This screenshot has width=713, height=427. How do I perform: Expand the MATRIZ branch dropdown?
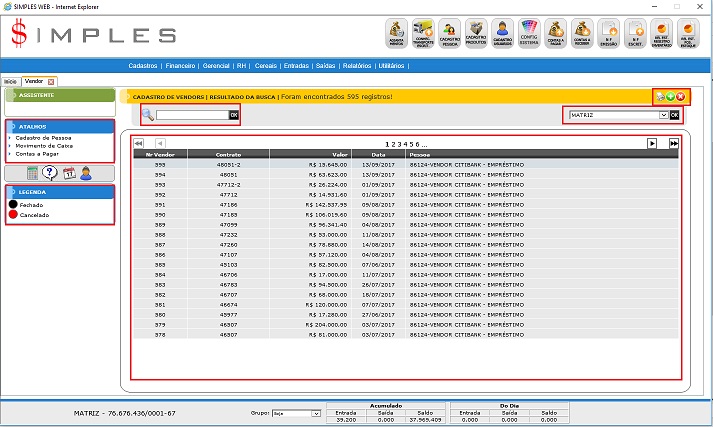tap(662, 115)
